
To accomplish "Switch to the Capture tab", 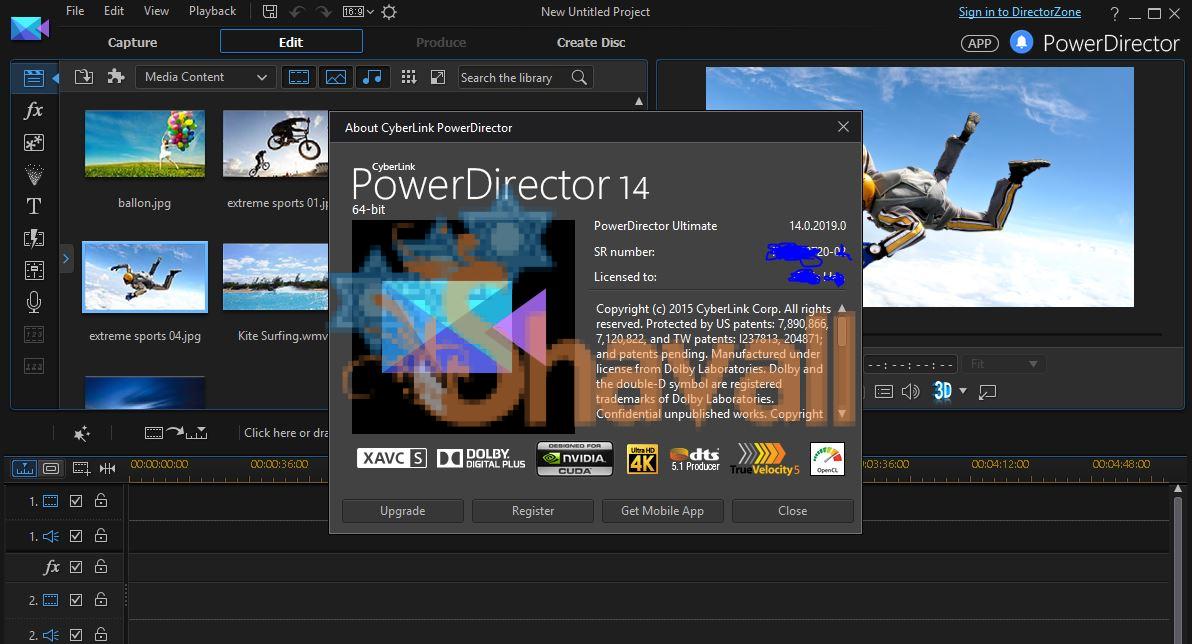I will (x=132, y=43).
